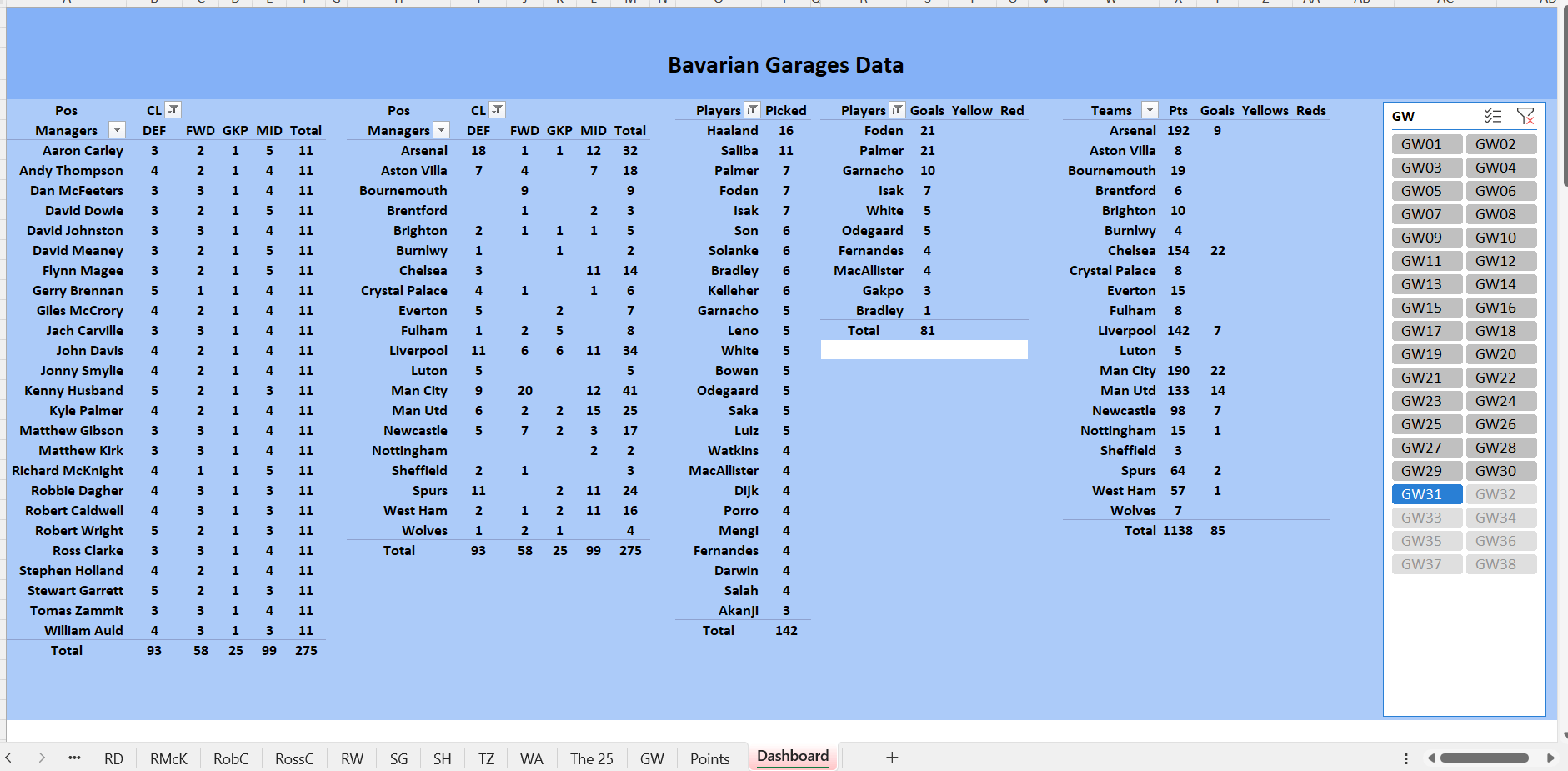The image size is (1568, 771).
Task: Switch to the WA sheet tab
Action: pyautogui.click(x=532, y=758)
